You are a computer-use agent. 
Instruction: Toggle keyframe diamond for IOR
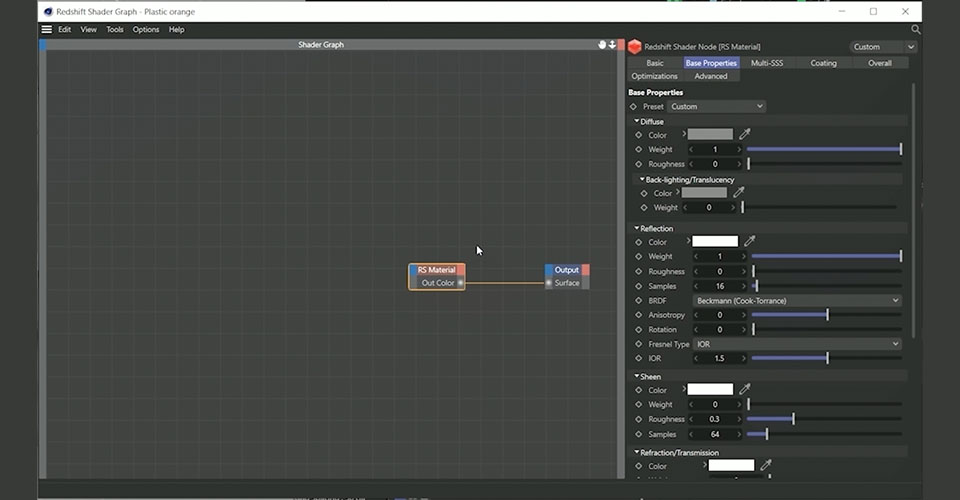click(x=639, y=358)
